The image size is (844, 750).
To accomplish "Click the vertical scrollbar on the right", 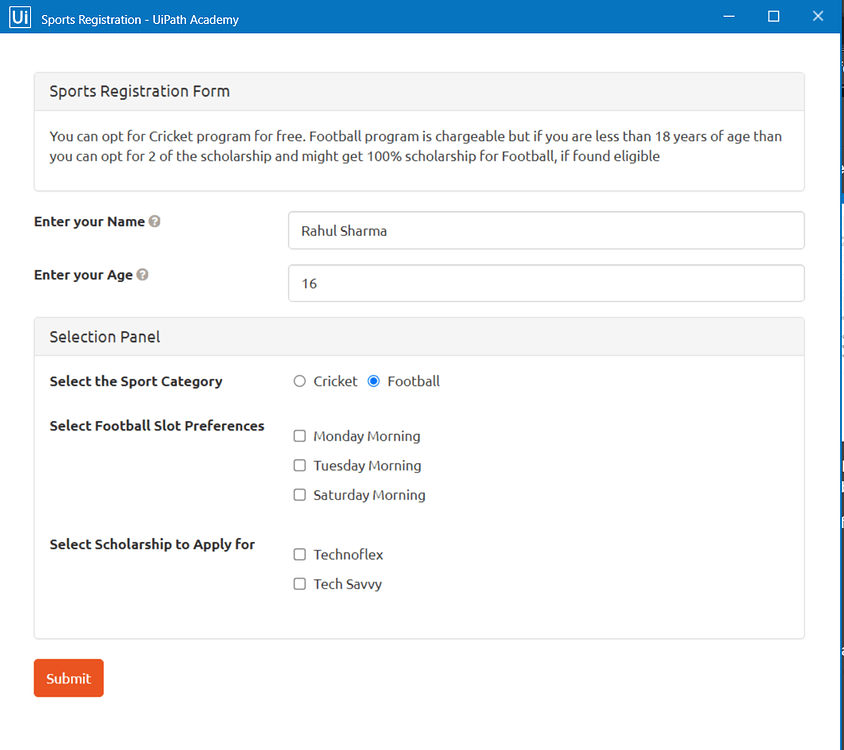I will coord(838,400).
